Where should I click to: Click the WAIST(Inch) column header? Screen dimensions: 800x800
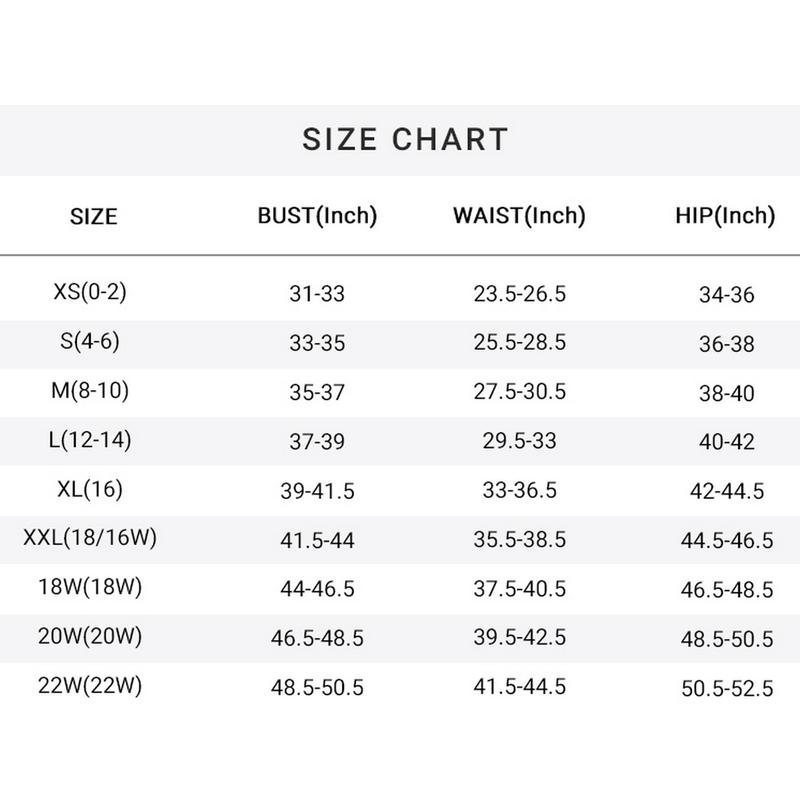[519, 215]
